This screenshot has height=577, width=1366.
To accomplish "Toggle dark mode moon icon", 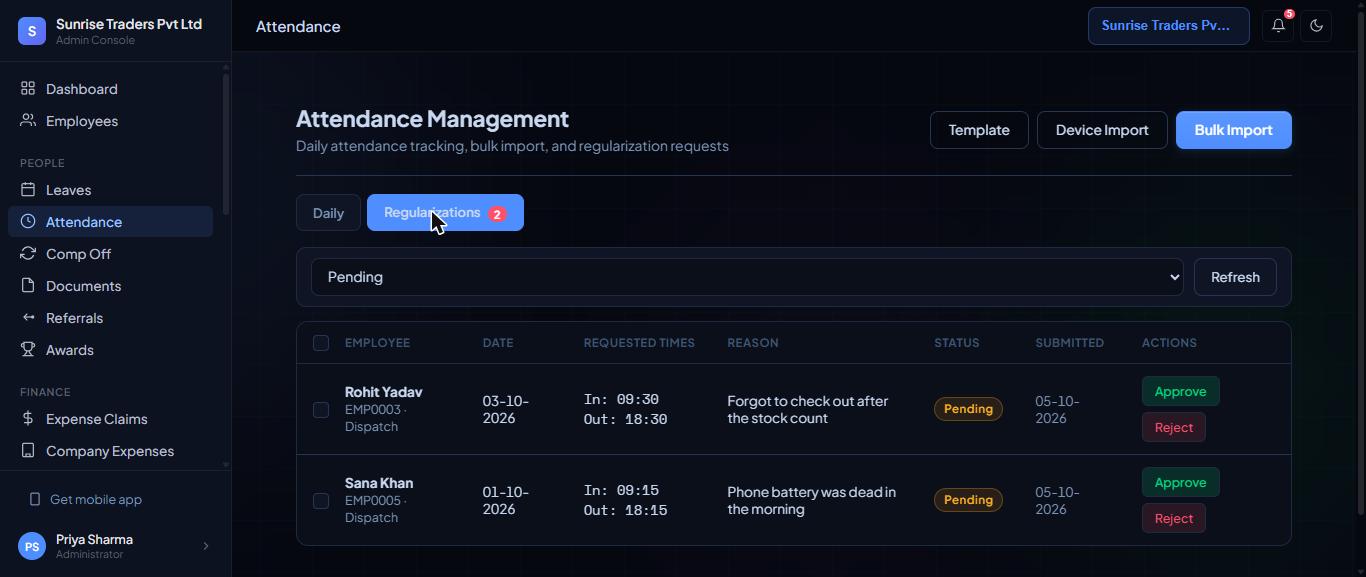I will [x=1316, y=26].
